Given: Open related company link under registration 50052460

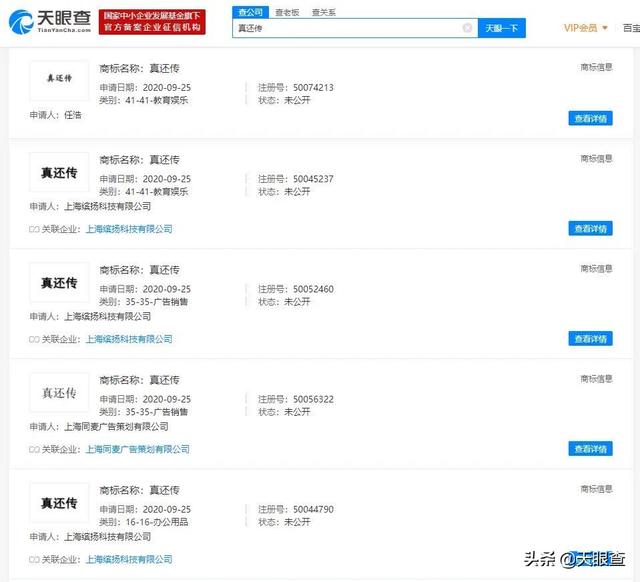Looking at the screenshot, I should [x=129, y=339].
